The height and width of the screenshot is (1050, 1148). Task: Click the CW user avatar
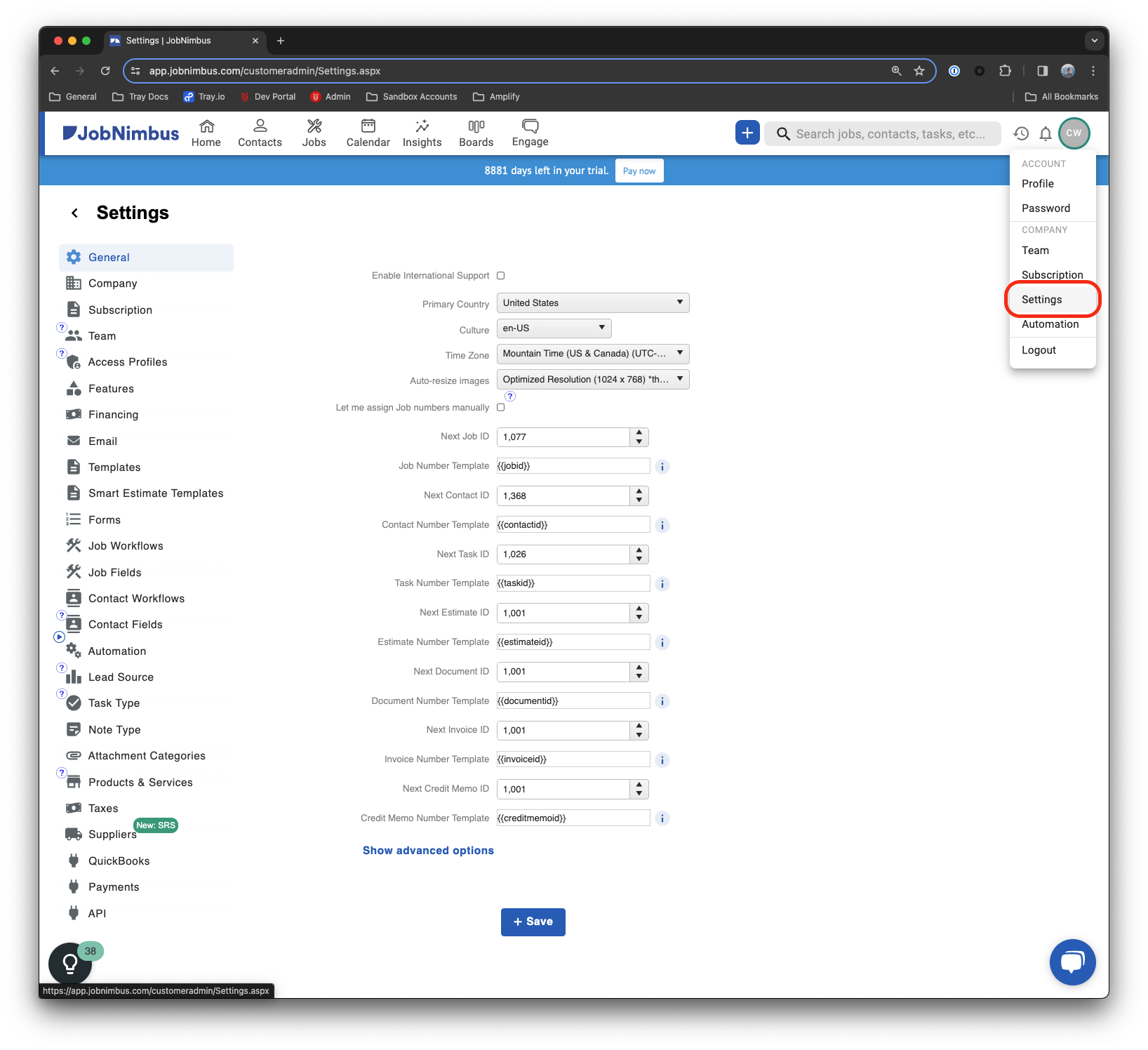click(x=1074, y=133)
